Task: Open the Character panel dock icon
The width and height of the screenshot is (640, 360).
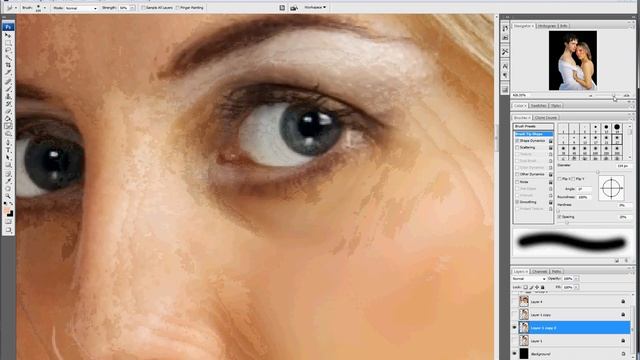Action: click(x=505, y=66)
